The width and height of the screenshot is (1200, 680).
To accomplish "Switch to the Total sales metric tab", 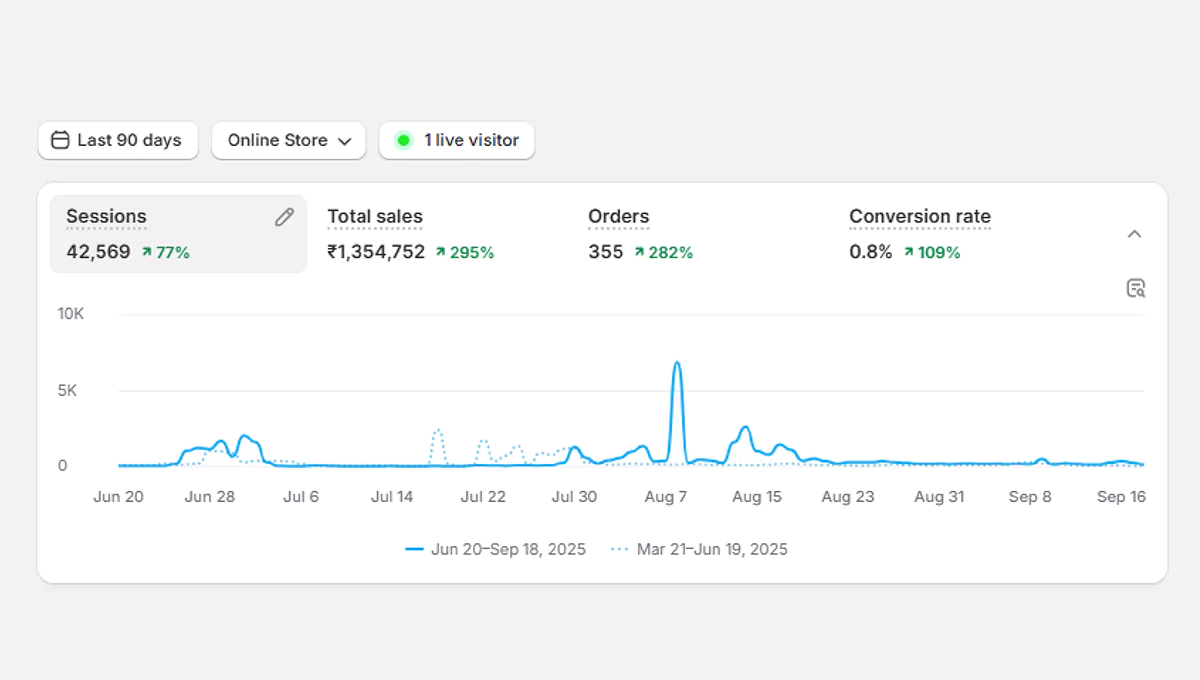I will (375, 217).
